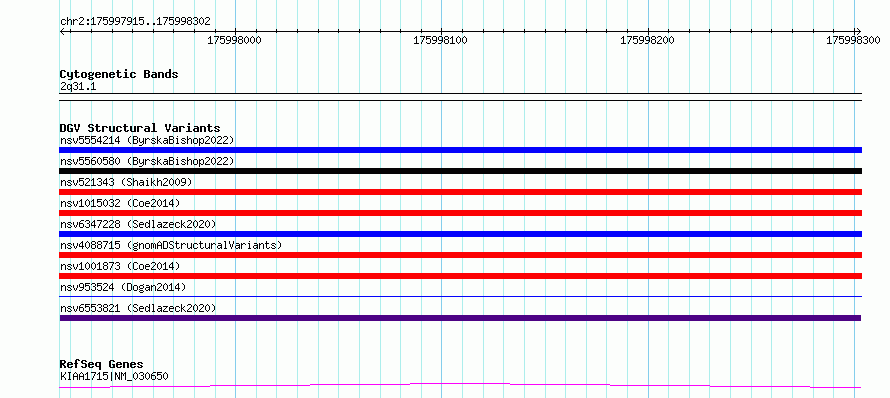Open the nsv953524 (Dogan2014) variant label

[123, 287]
